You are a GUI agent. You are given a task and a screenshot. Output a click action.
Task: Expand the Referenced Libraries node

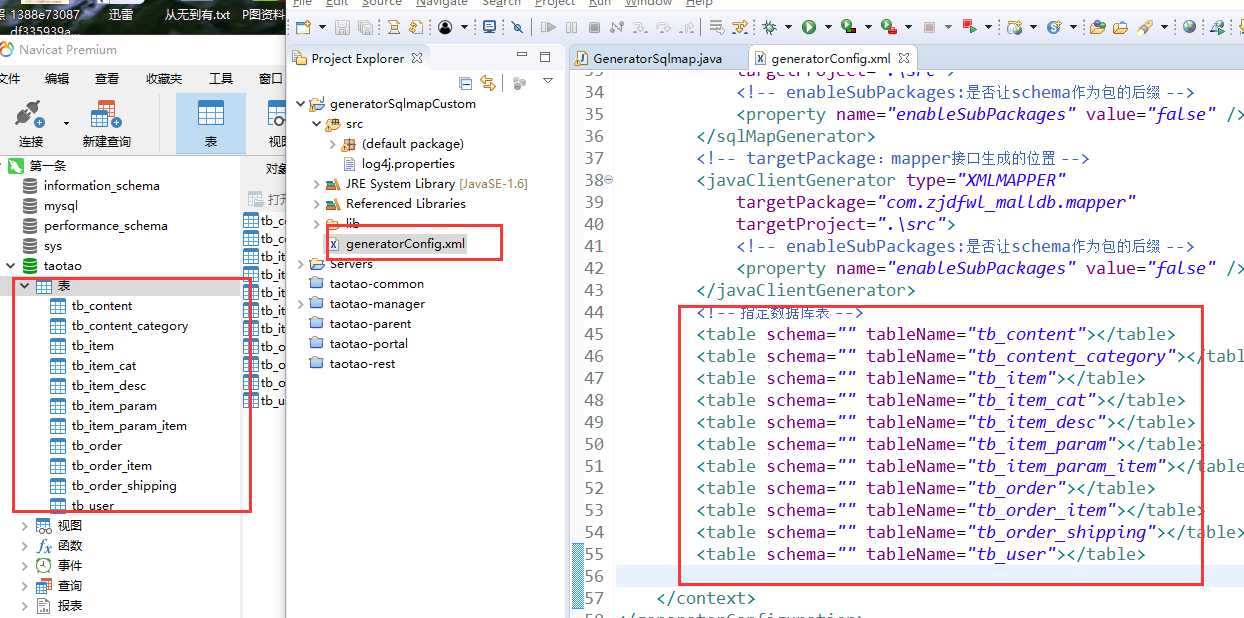click(x=317, y=204)
